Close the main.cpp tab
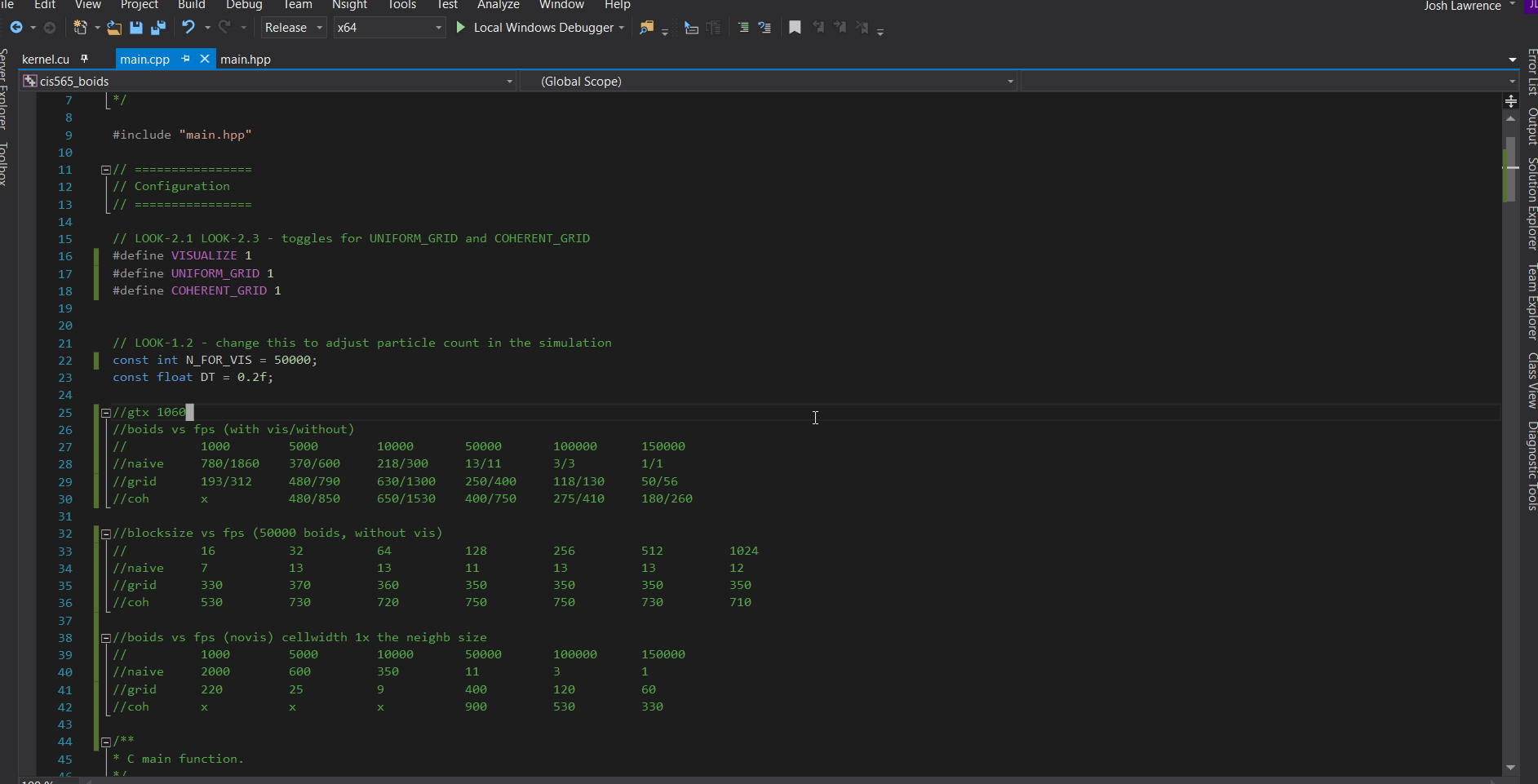 205,59
